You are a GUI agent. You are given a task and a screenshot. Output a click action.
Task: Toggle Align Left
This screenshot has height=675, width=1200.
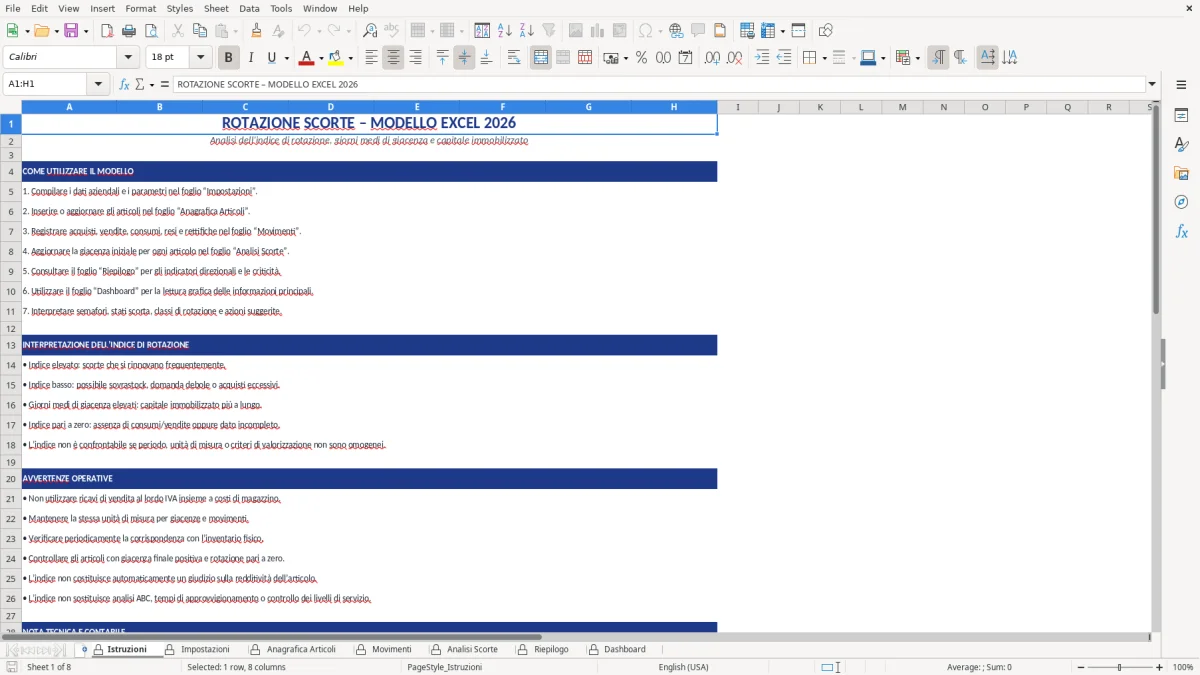(x=372, y=58)
